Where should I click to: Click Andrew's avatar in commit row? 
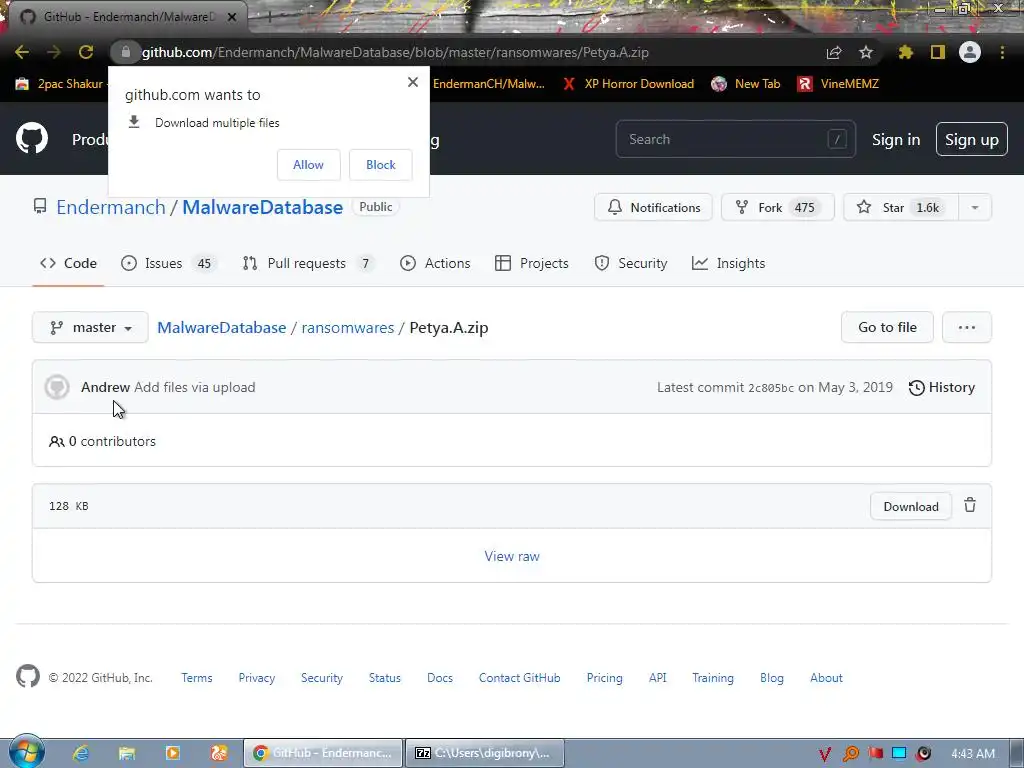(57, 387)
